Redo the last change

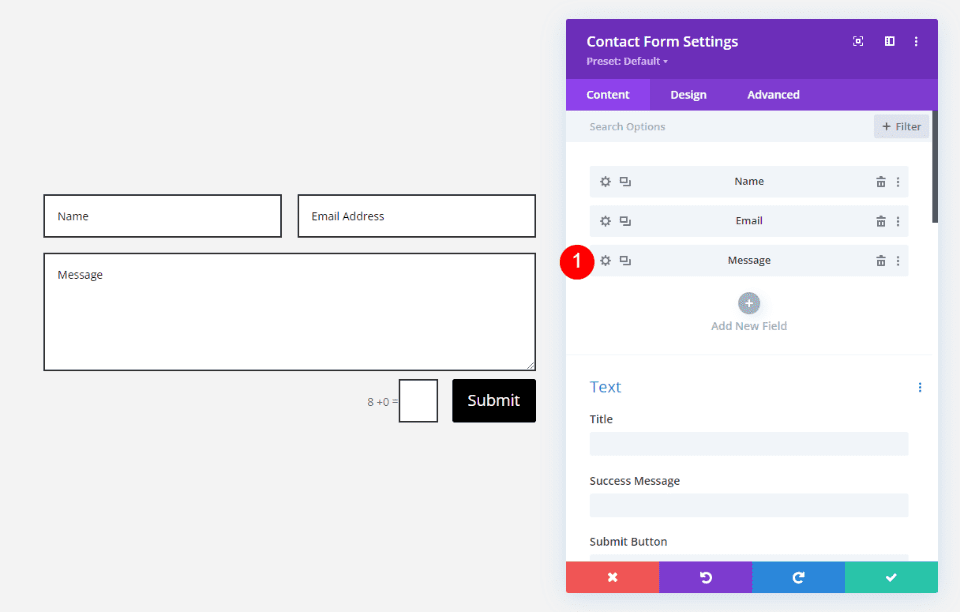[x=798, y=577]
